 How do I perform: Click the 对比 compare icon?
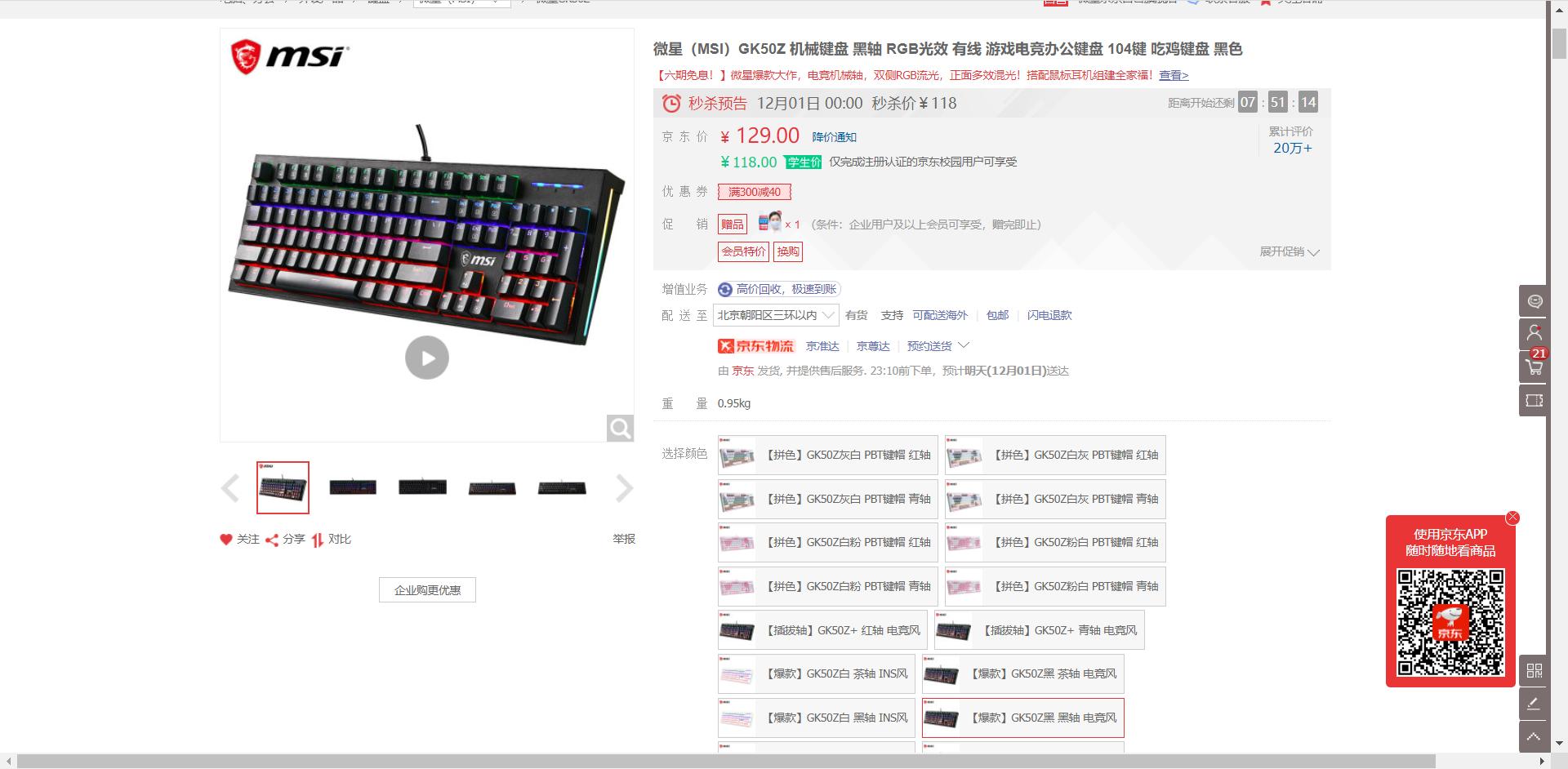[x=317, y=540]
